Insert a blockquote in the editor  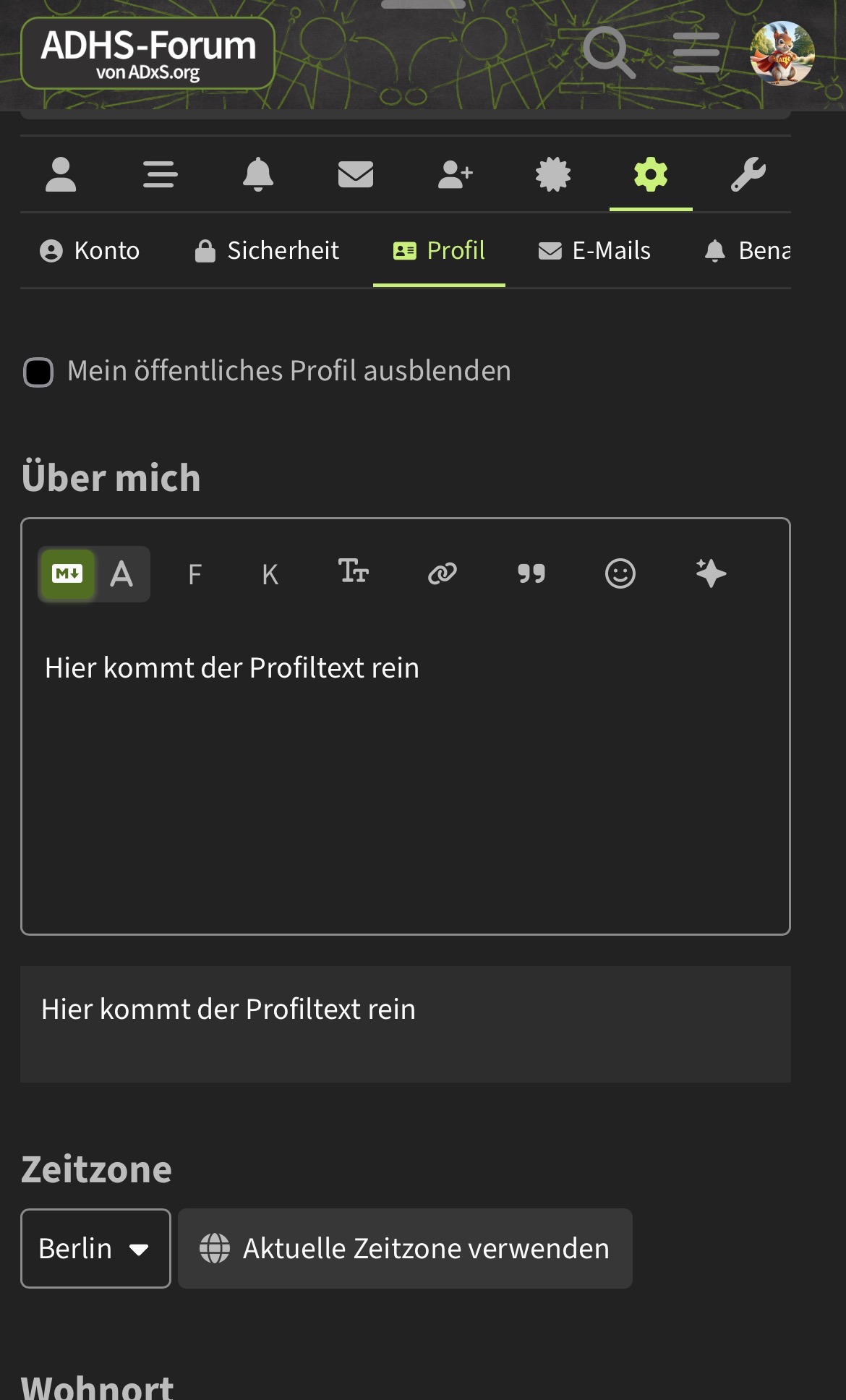531,573
